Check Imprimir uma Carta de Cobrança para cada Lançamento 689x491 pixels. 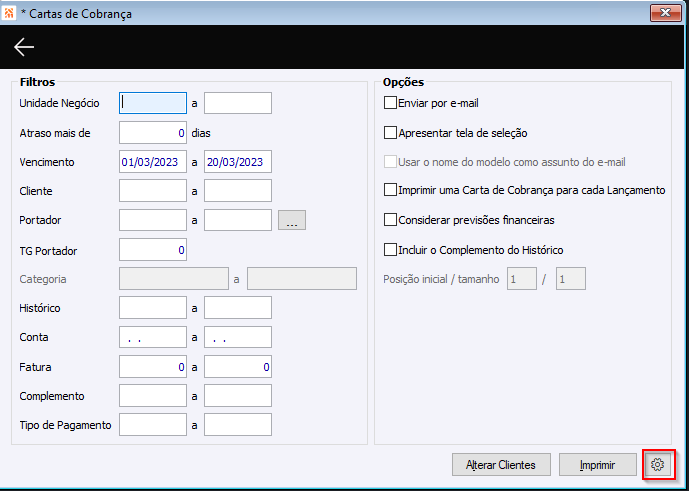(x=390, y=190)
